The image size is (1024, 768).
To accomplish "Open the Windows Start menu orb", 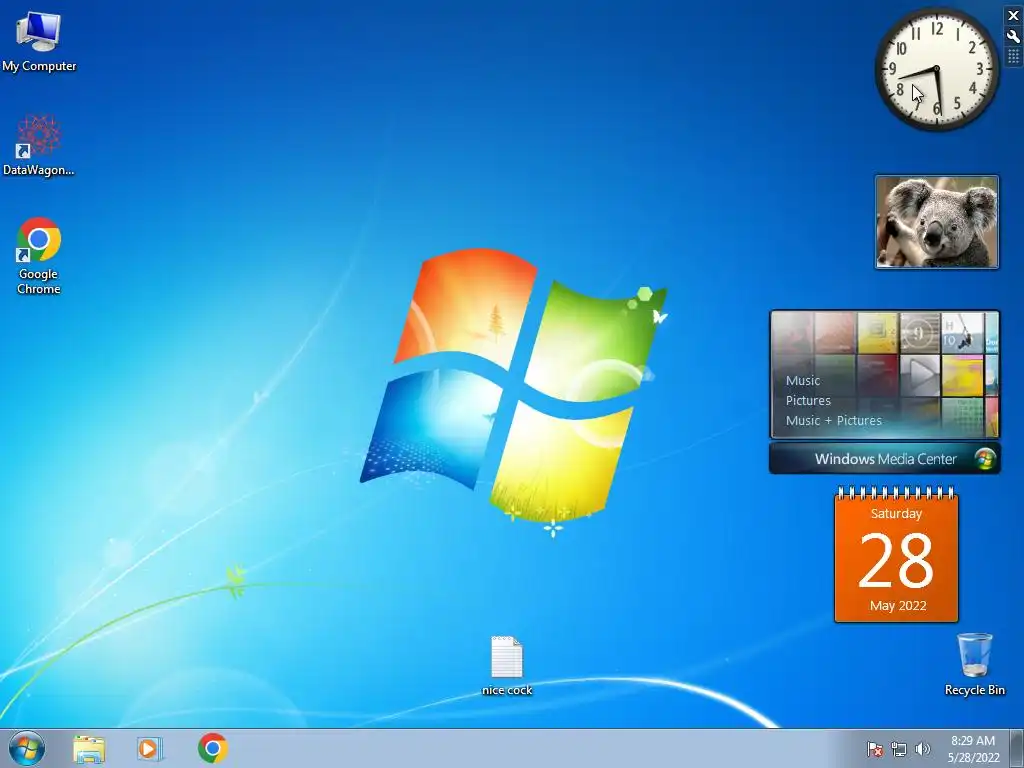I will click(x=27, y=748).
